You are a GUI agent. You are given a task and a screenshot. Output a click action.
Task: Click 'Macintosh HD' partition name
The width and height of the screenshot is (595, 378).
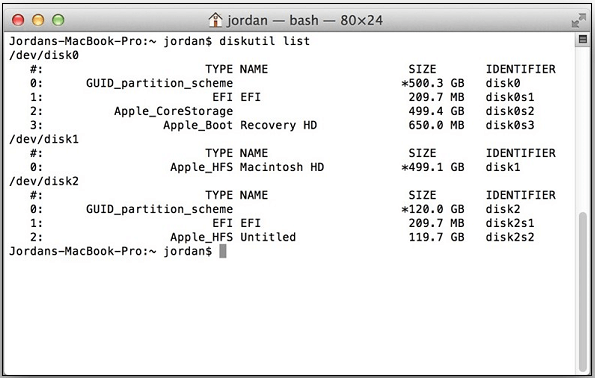(x=282, y=167)
